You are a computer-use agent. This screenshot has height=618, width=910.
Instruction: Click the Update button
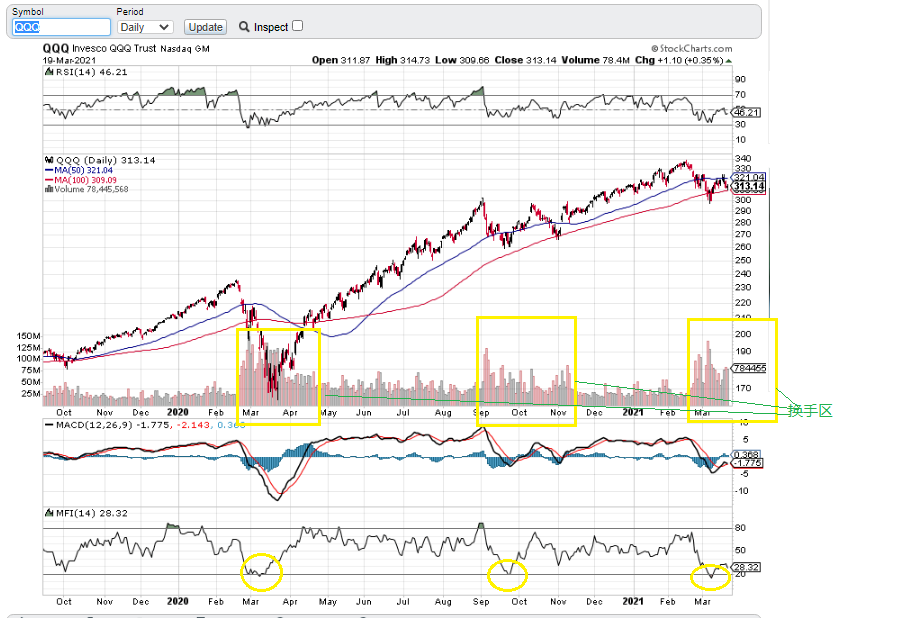pyautogui.click(x=205, y=27)
